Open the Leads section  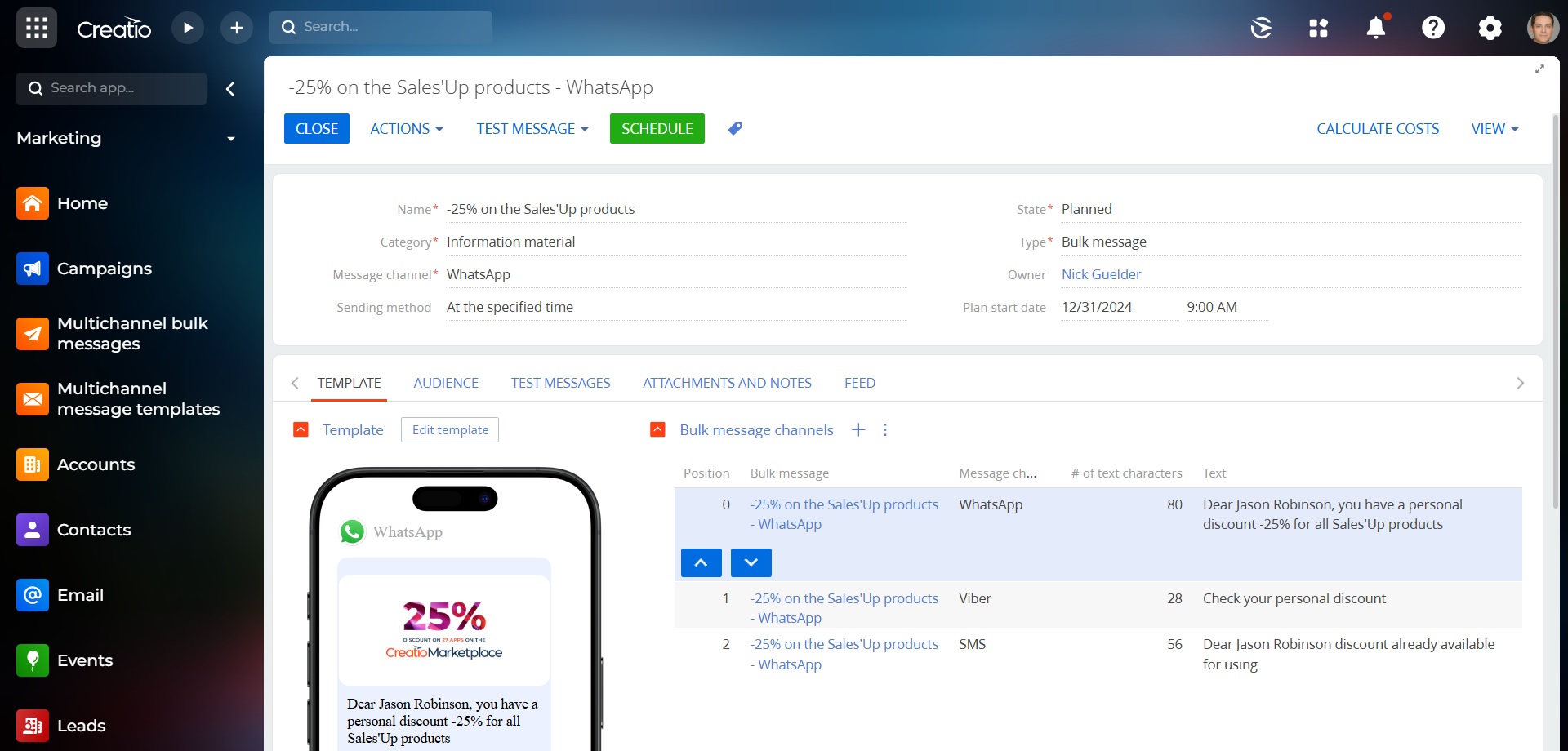coord(82,726)
